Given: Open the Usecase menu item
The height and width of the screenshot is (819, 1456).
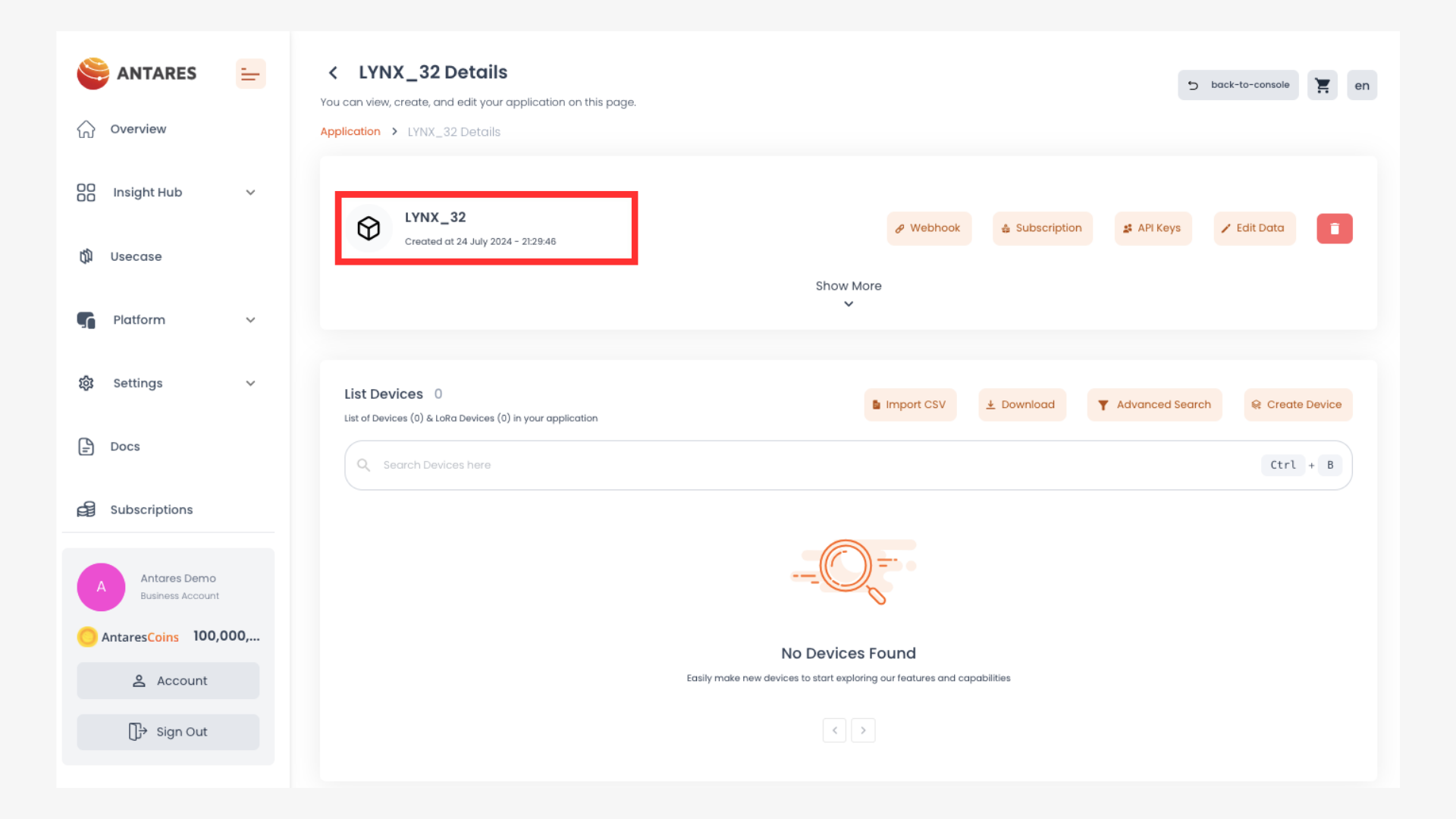Looking at the screenshot, I should pyautogui.click(x=136, y=256).
